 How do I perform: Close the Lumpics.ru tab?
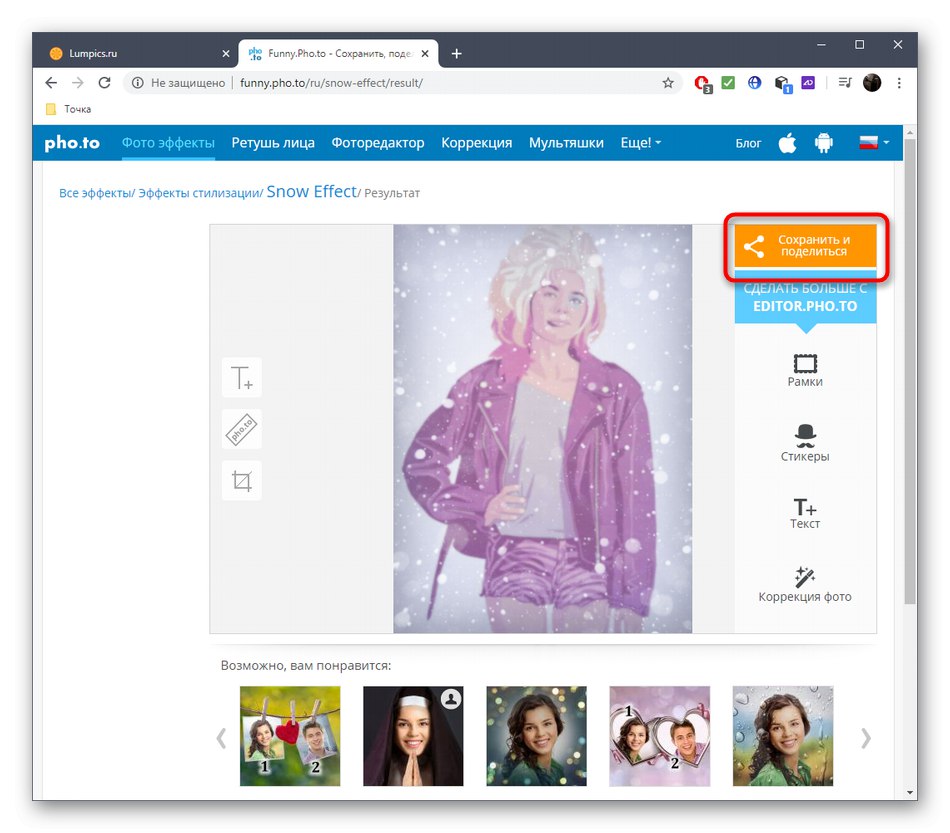pos(226,54)
